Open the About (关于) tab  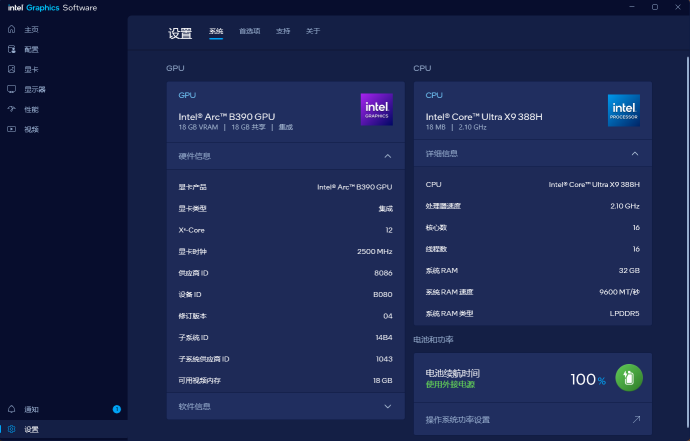pyautogui.click(x=313, y=31)
